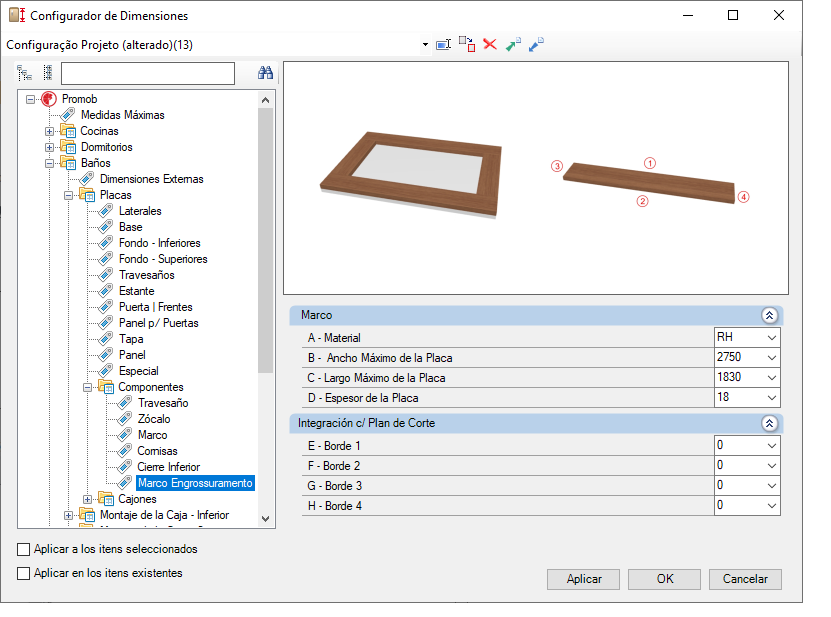Click the tree scrollbar up arrow
The width and height of the screenshot is (831, 617).
[266, 100]
